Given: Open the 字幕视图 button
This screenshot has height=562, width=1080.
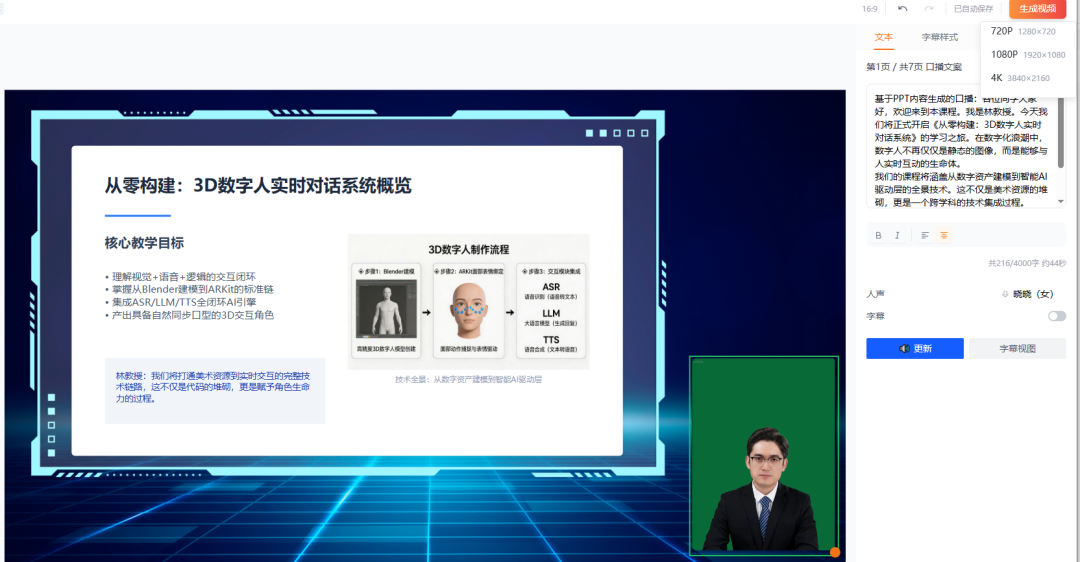Looking at the screenshot, I should tap(1017, 348).
